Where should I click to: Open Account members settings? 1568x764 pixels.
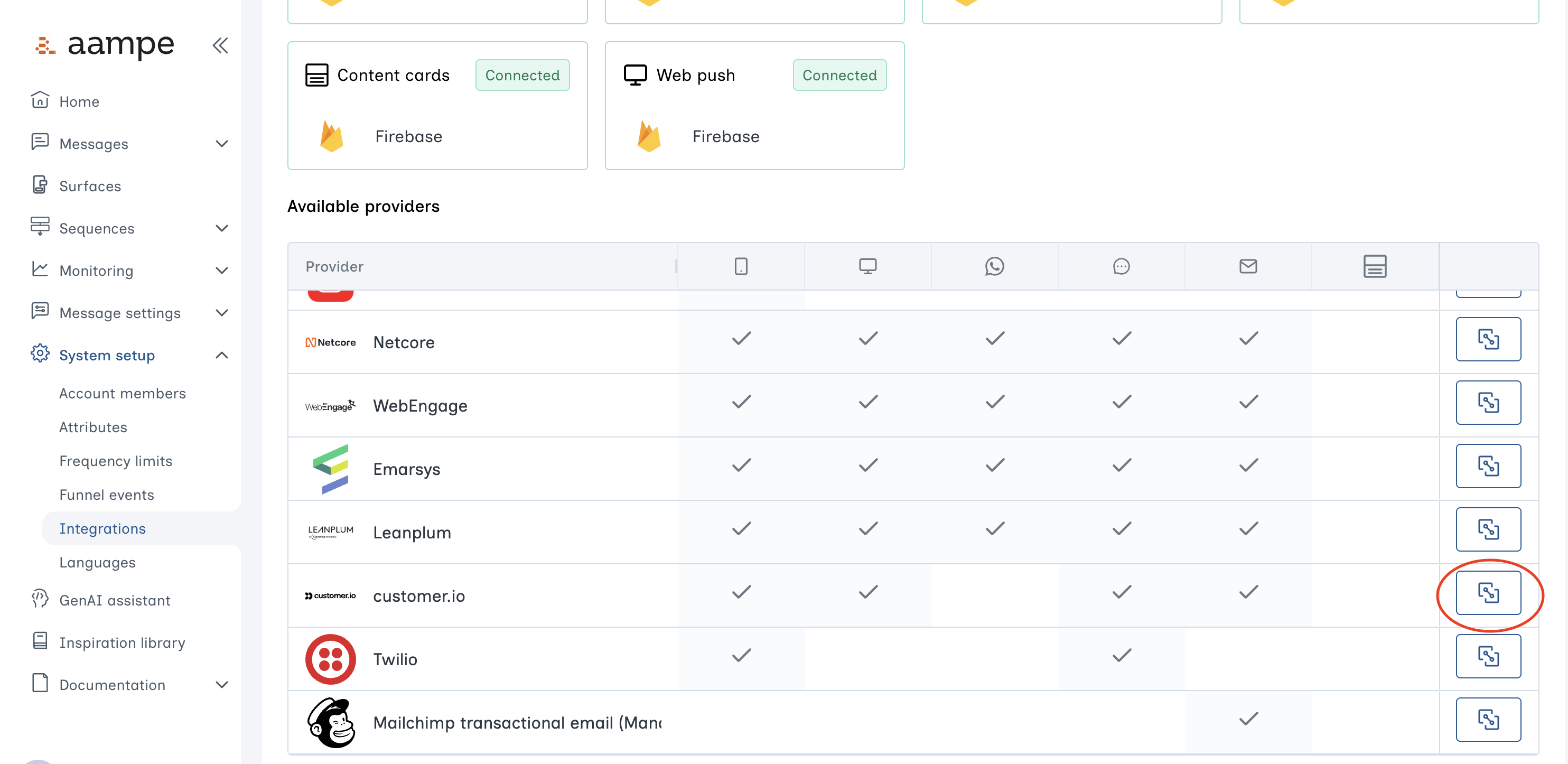pos(123,393)
